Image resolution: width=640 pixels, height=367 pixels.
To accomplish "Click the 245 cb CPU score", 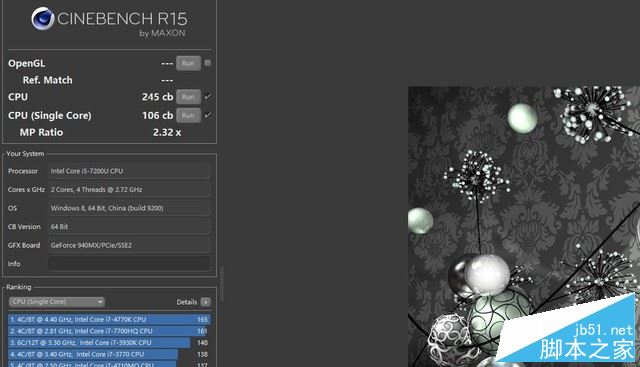I will [158, 97].
